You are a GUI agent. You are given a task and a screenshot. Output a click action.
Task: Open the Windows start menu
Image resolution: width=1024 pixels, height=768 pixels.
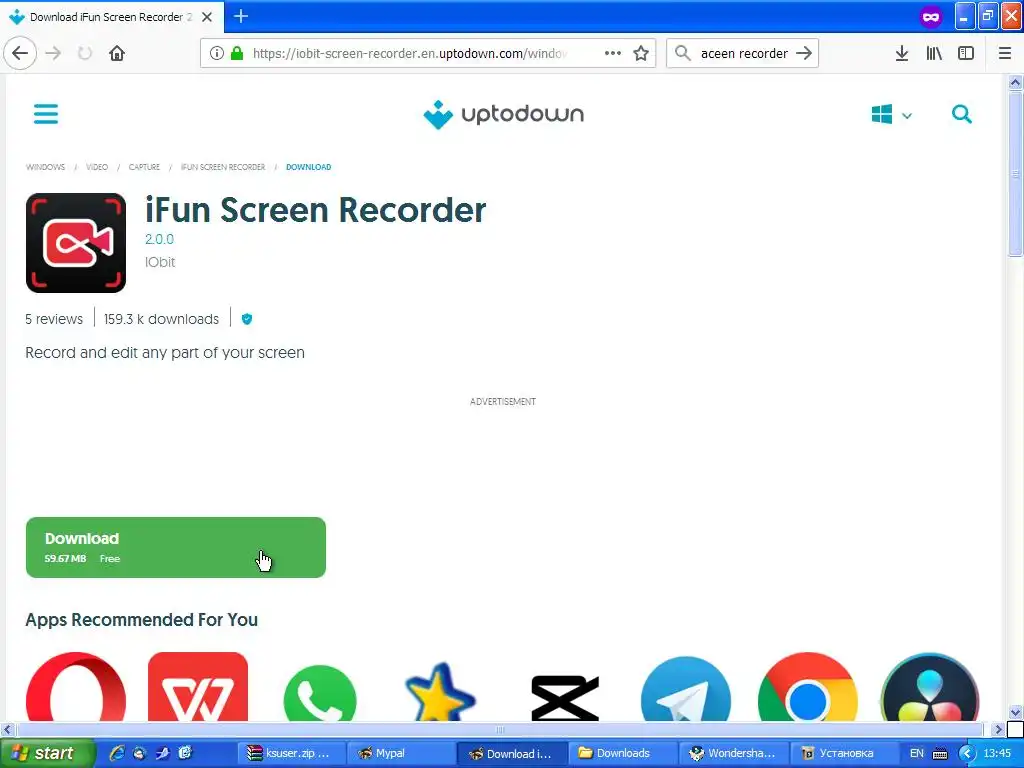point(46,754)
